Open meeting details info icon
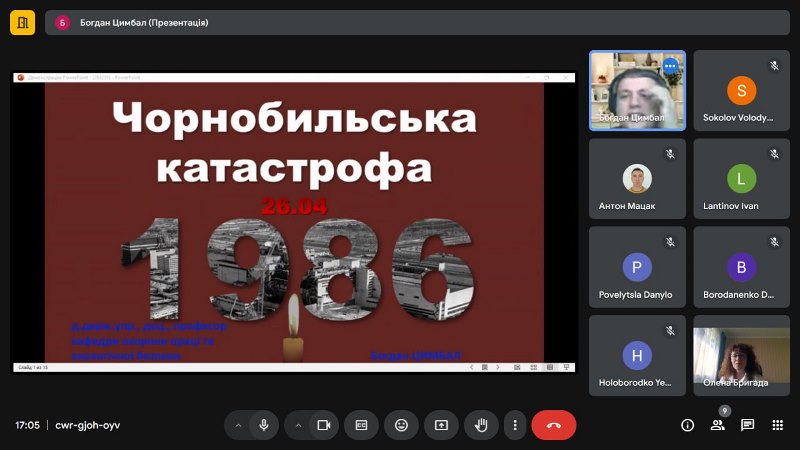This screenshot has width=800, height=450. (x=687, y=425)
